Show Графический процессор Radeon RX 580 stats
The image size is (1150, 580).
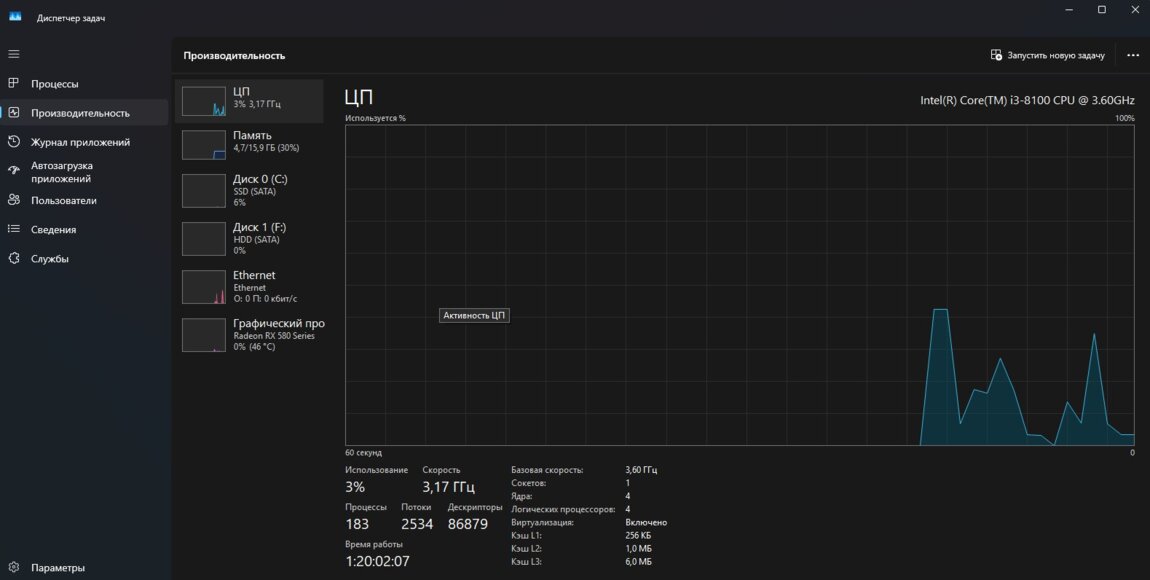click(249, 334)
